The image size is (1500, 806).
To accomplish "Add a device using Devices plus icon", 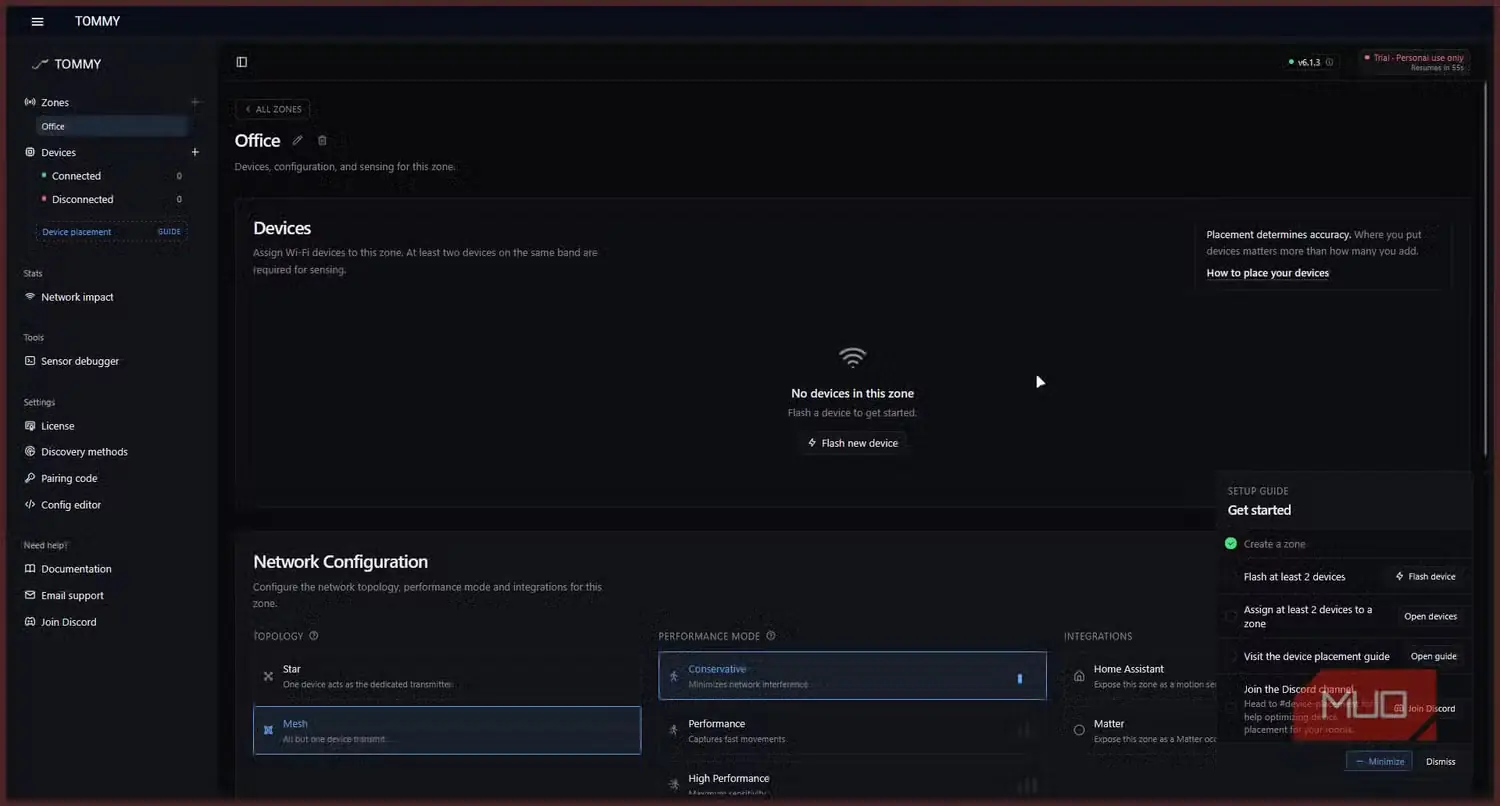I will click(195, 152).
